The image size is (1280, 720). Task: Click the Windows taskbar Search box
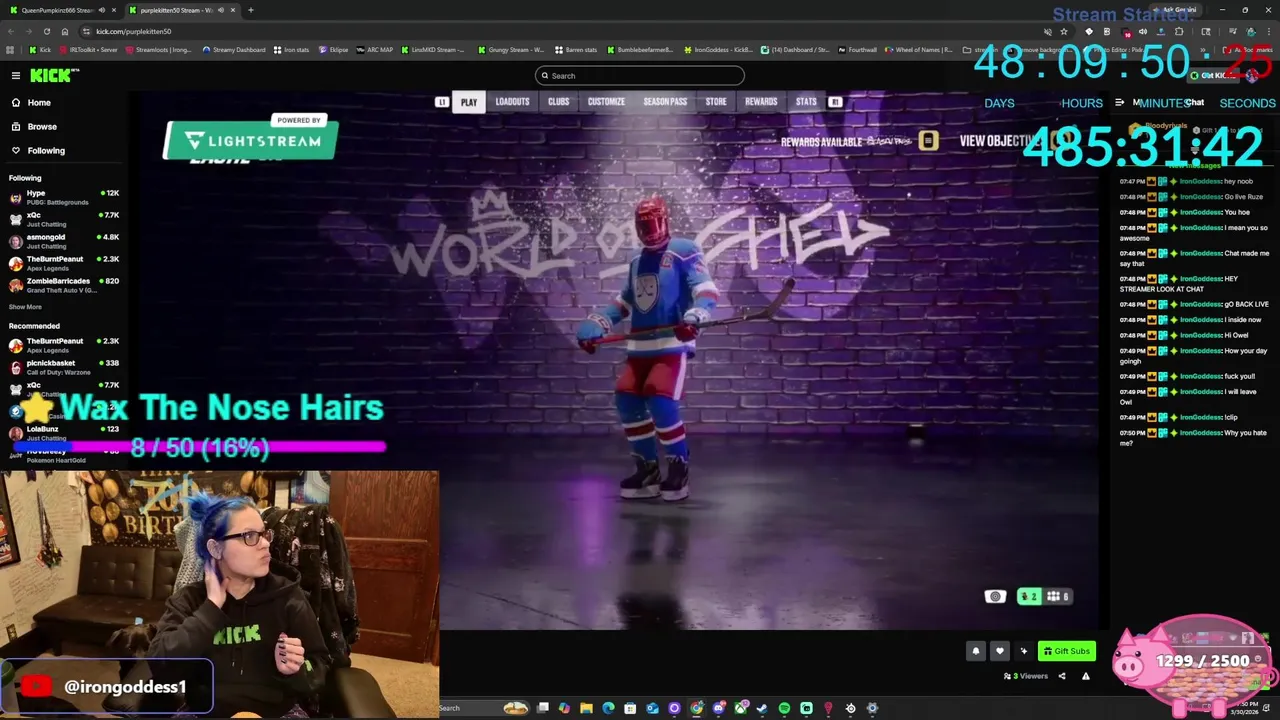(484, 708)
